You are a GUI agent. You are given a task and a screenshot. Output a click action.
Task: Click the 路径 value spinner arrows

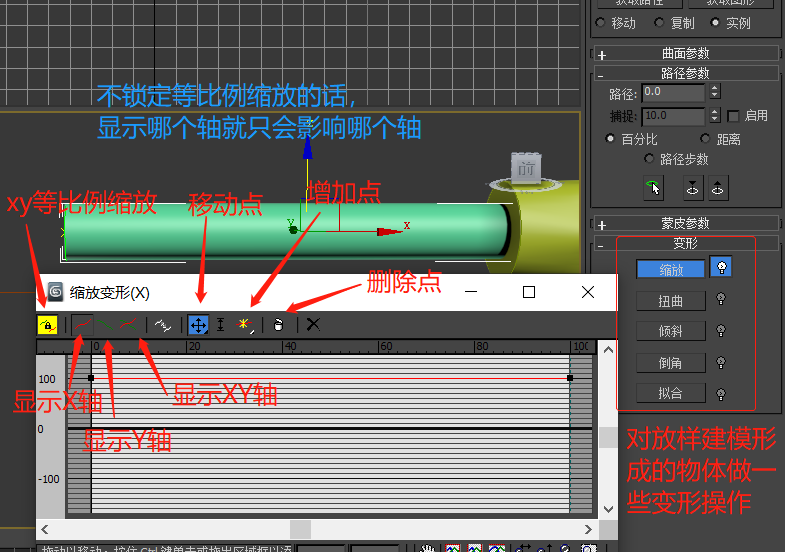click(715, 92)
